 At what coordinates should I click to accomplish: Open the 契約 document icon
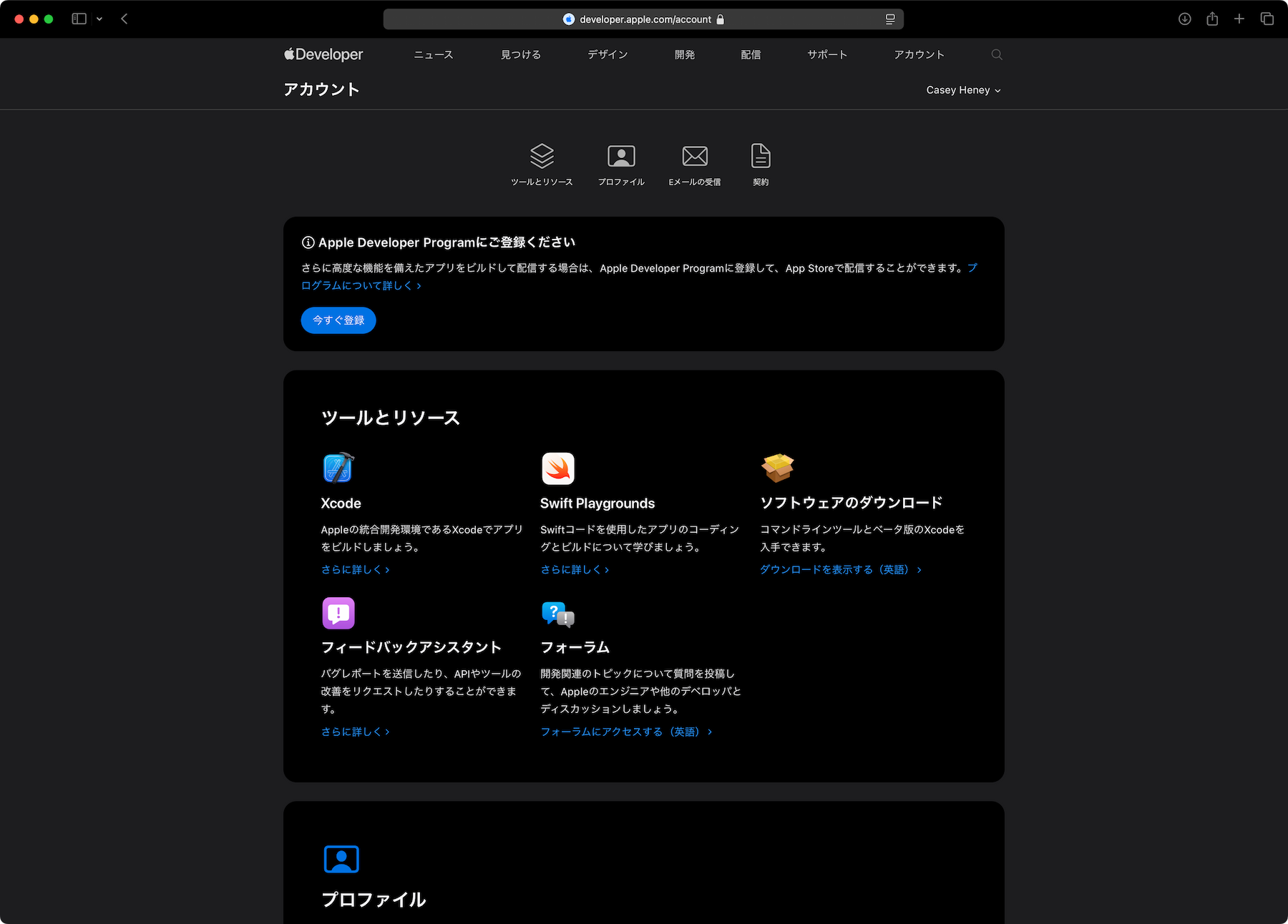click(761, 156)
